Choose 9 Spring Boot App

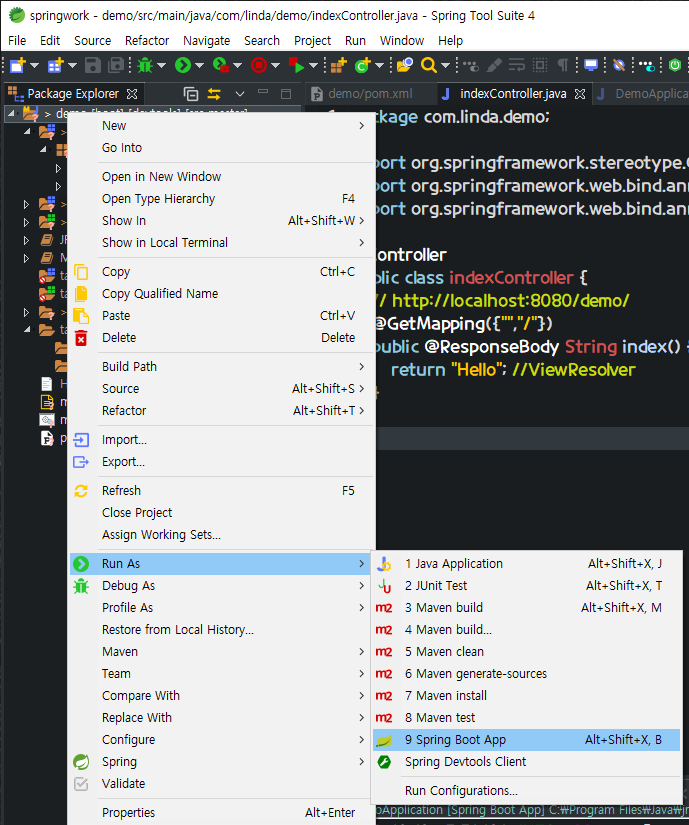click(x=526, y=740)
